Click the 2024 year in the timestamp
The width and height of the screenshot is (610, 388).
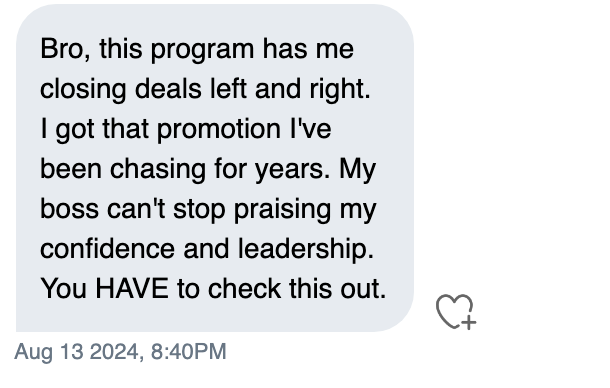click(x=114, y=352)
